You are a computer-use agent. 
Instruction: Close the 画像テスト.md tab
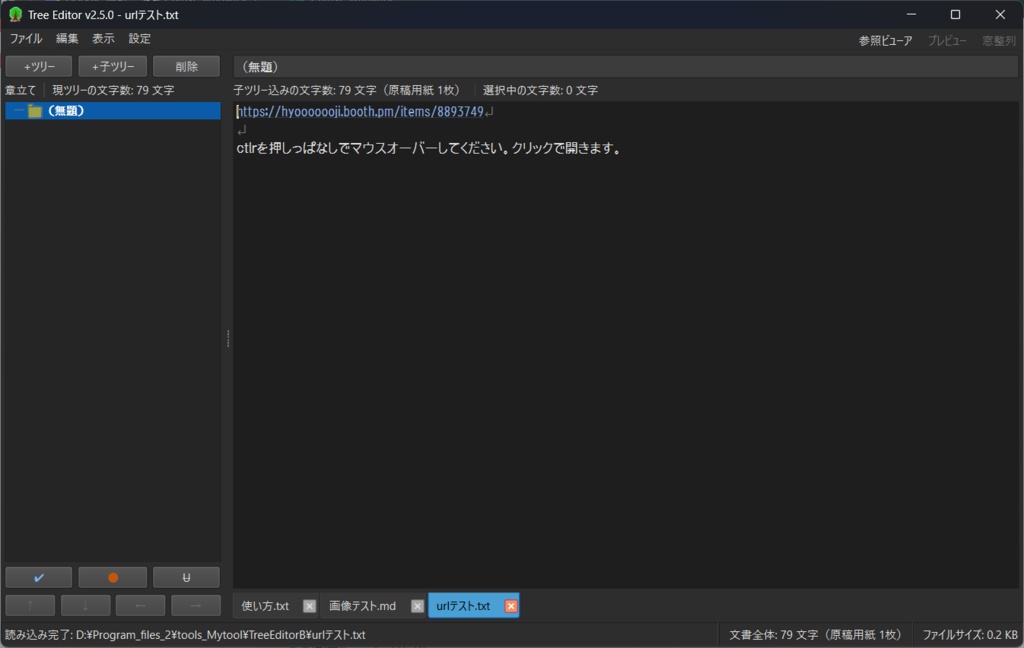[417, 606]
